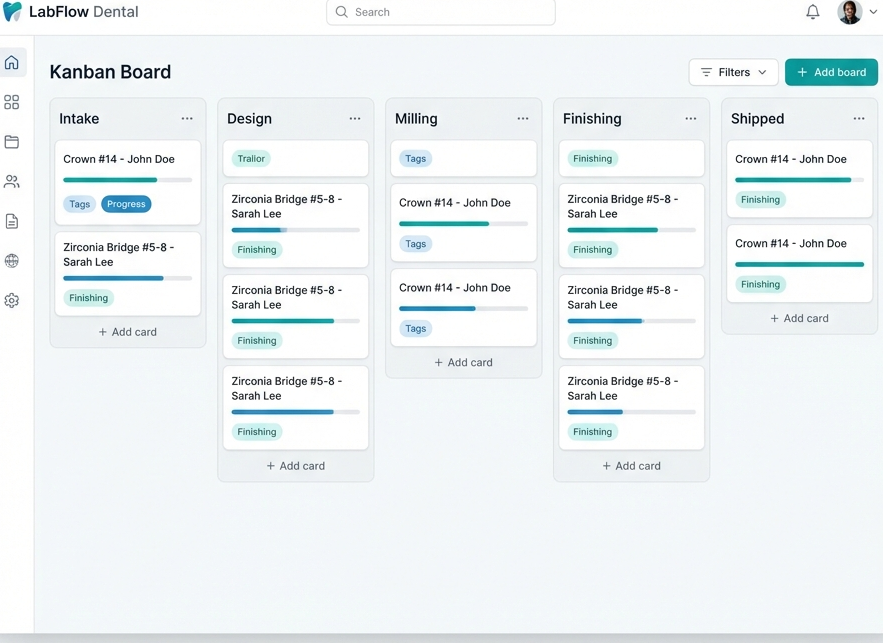Open the dashboard grid icon in the sidebar
The image size is (883, 643).
pos(12,101)
